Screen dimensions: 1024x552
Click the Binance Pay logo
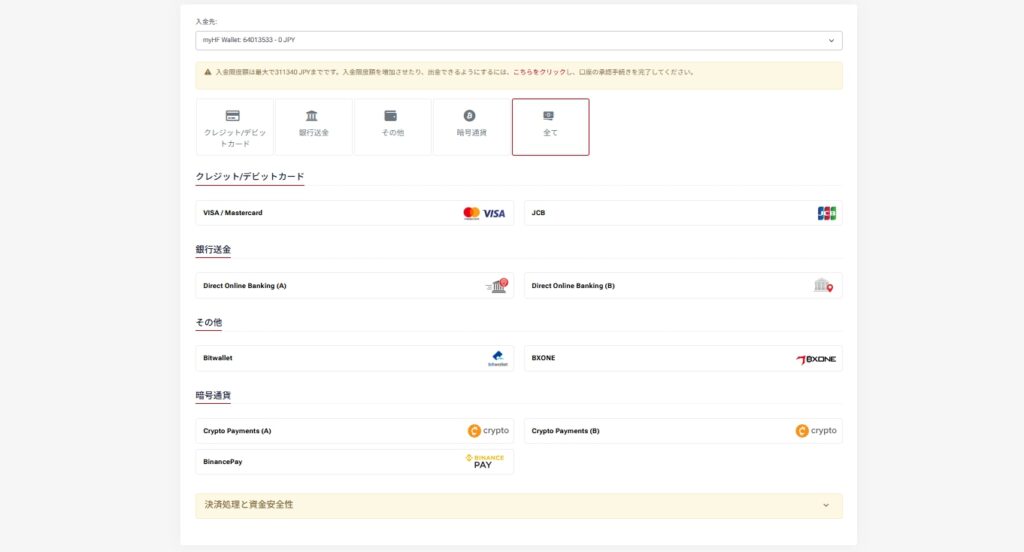[484, 461]
